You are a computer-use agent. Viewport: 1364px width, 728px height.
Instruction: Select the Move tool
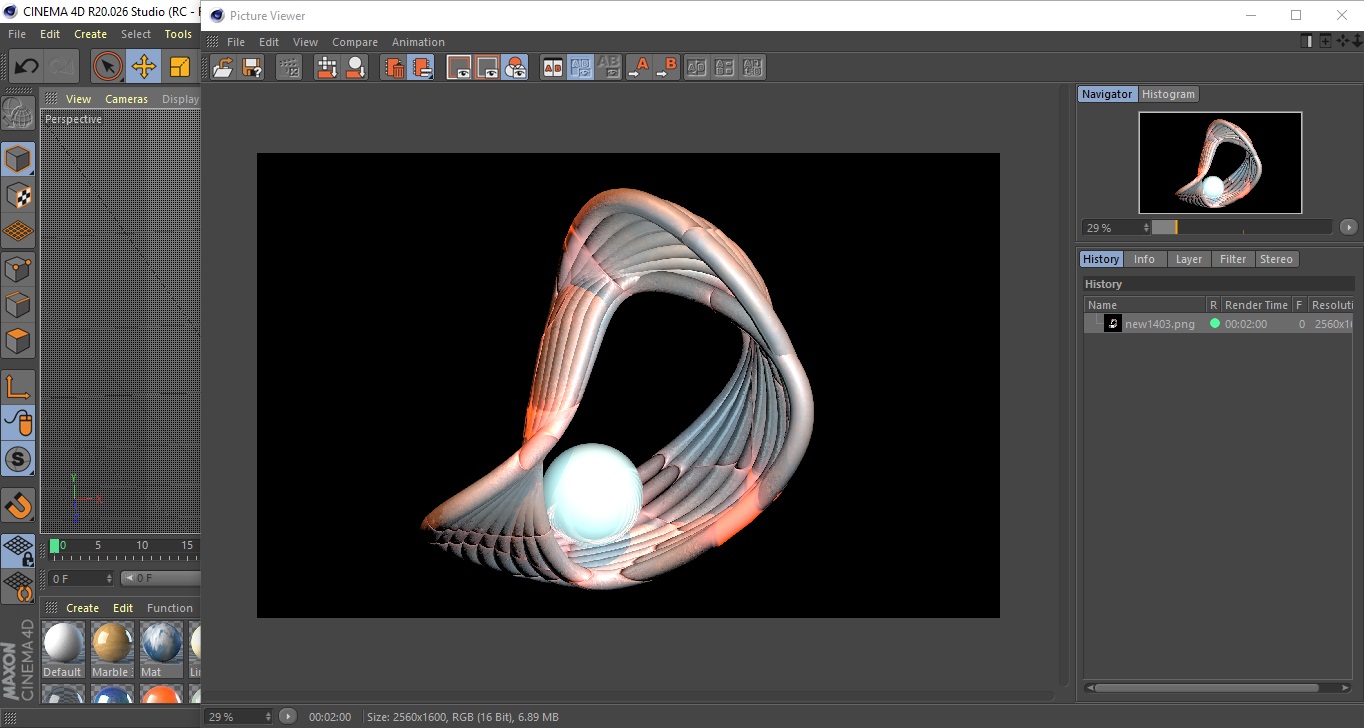(144, 67)
